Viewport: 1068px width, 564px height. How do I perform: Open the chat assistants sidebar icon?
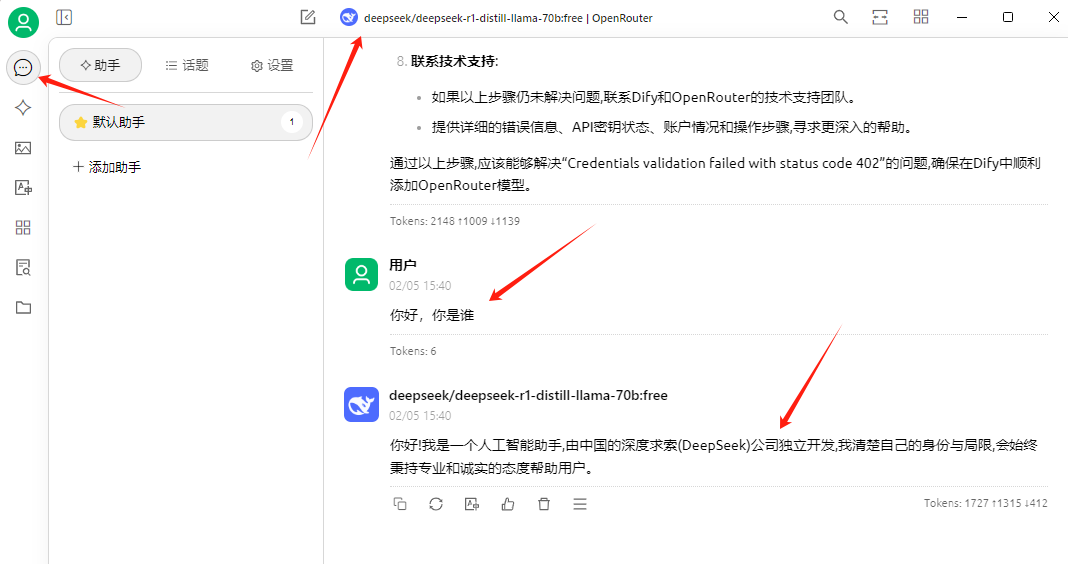coord(23,67)
